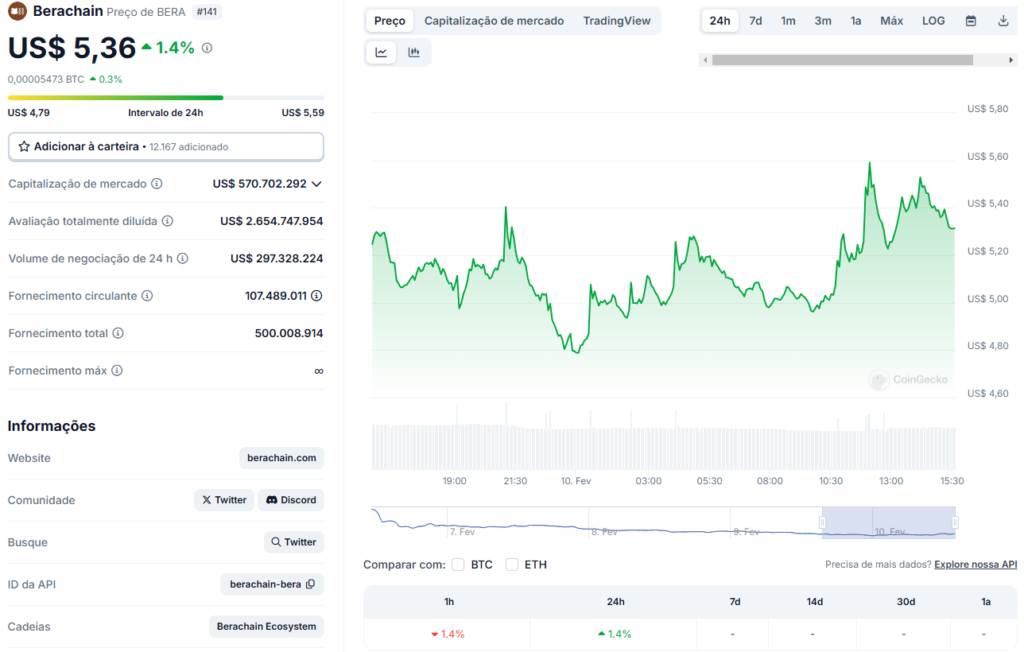Click the 24h column header in table
Image resolution: width=1024 pixels, height=652 pixels.
615,602
